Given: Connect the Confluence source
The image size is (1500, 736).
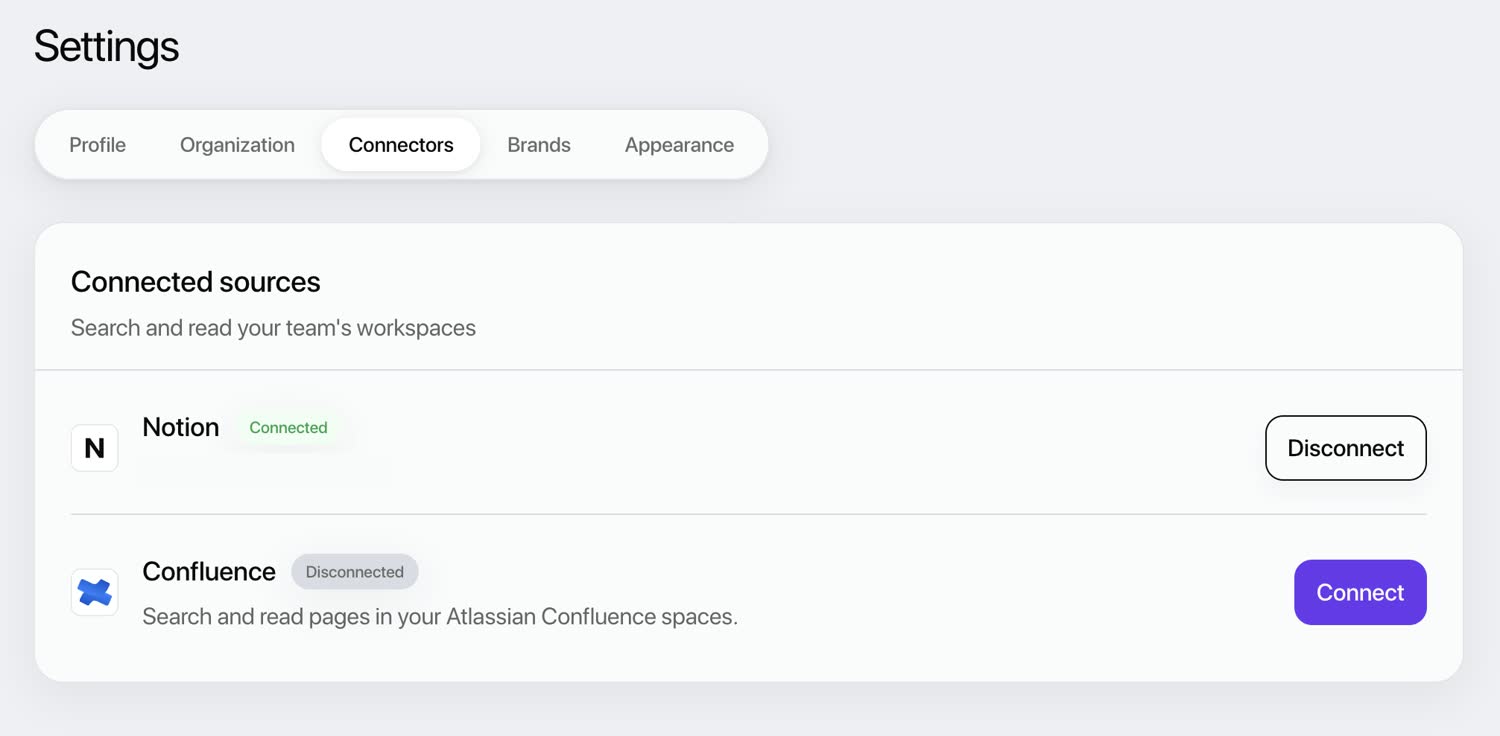Looking at the screenshot, I should 1360,593.
